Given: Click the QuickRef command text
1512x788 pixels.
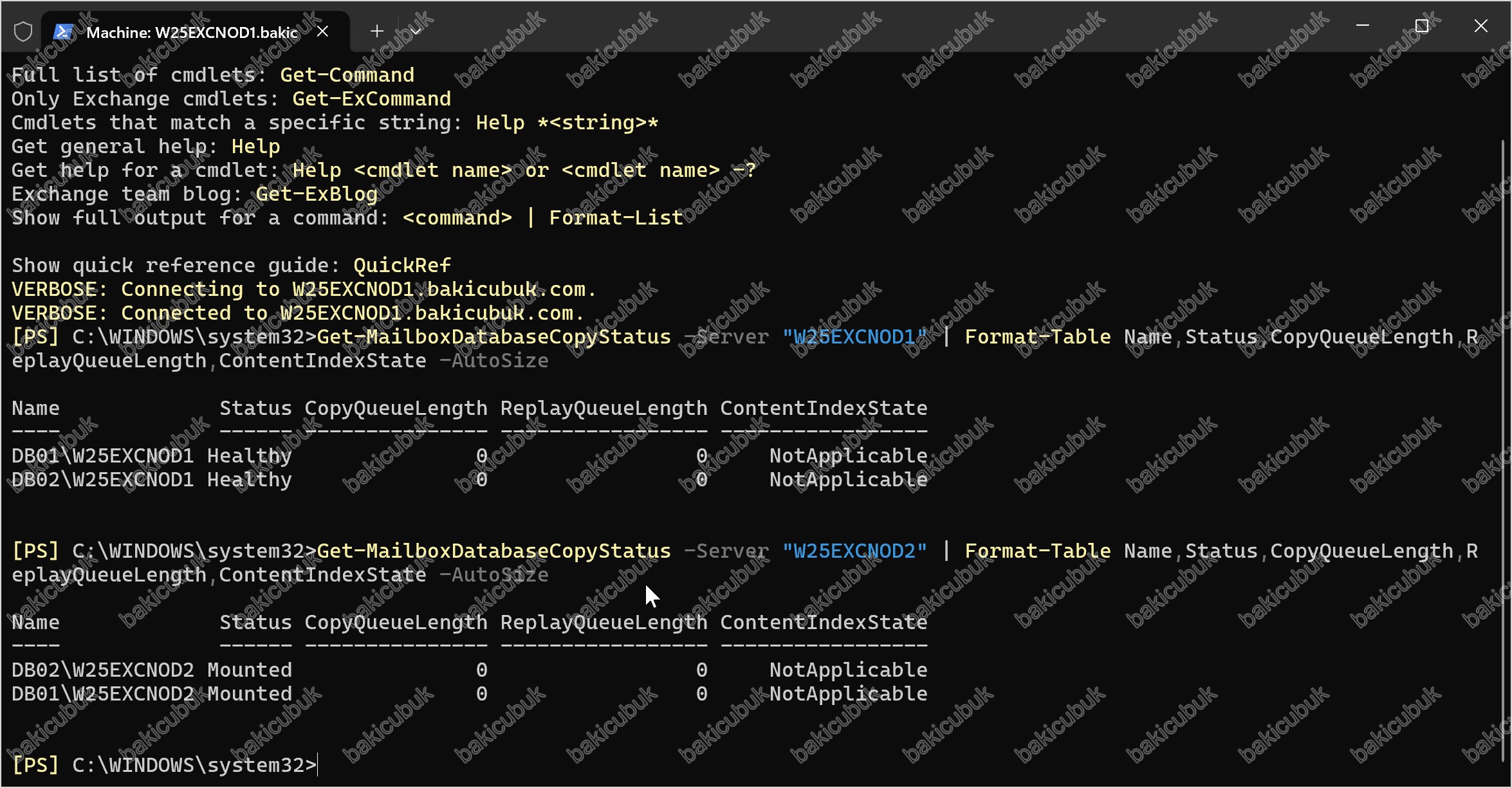Looking at the screenshot, I should [402, 265].
